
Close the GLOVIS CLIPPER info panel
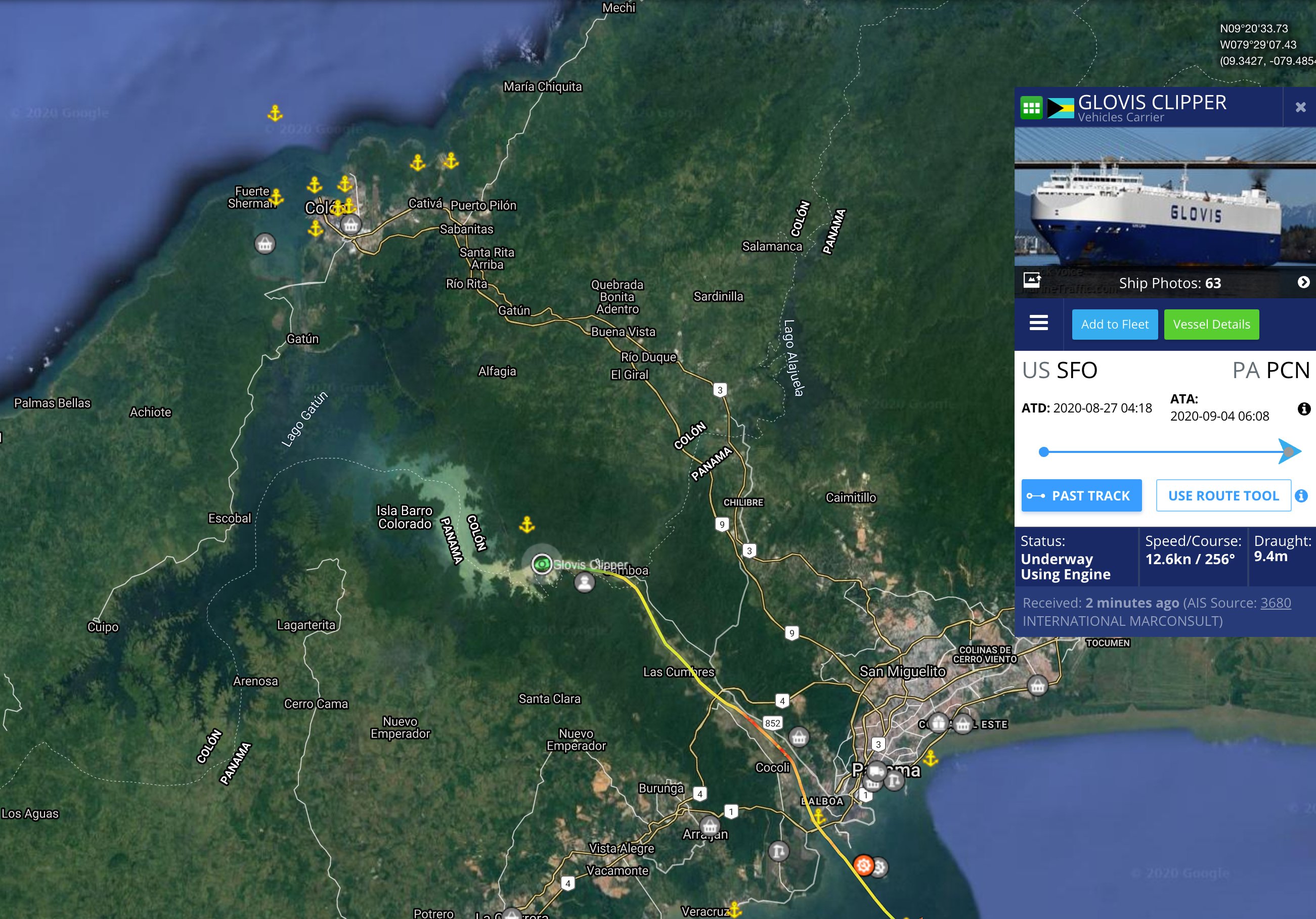click(1300, 107)
